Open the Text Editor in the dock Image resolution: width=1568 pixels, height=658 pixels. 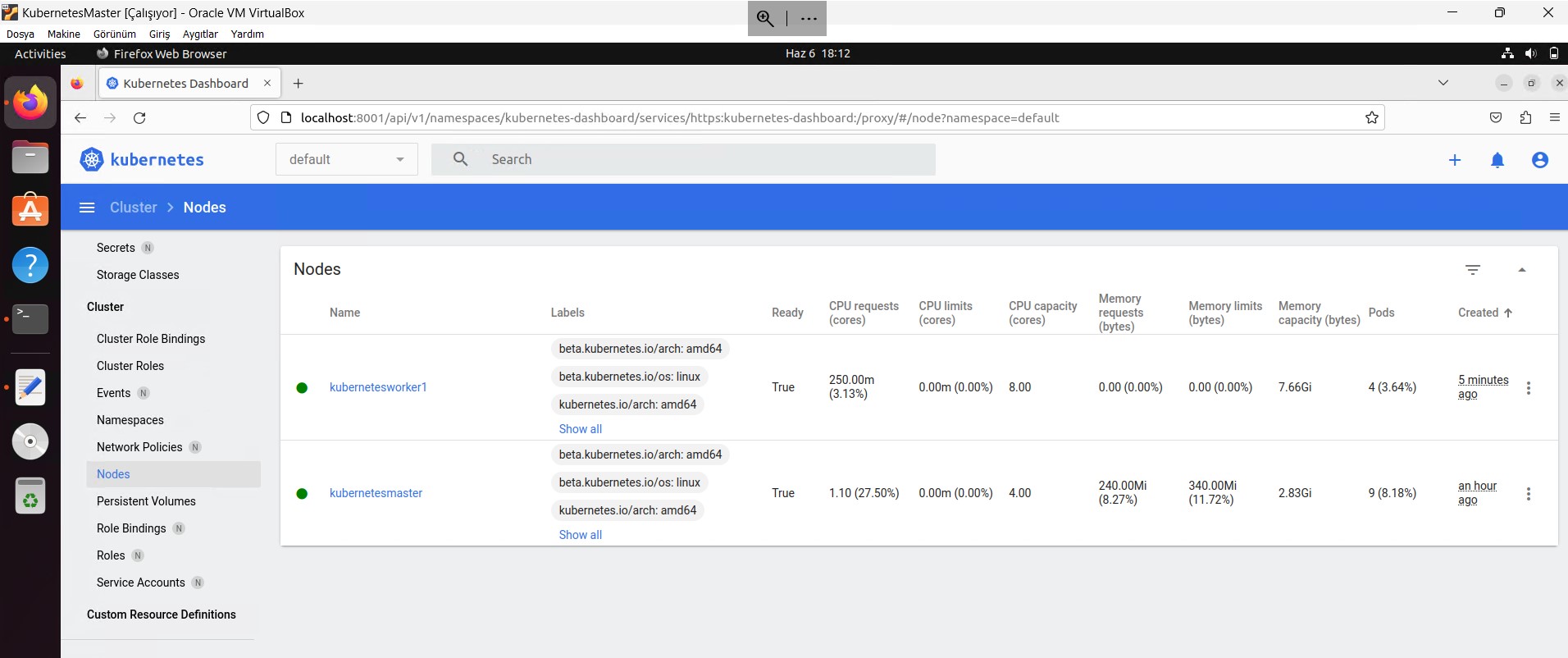30,387
